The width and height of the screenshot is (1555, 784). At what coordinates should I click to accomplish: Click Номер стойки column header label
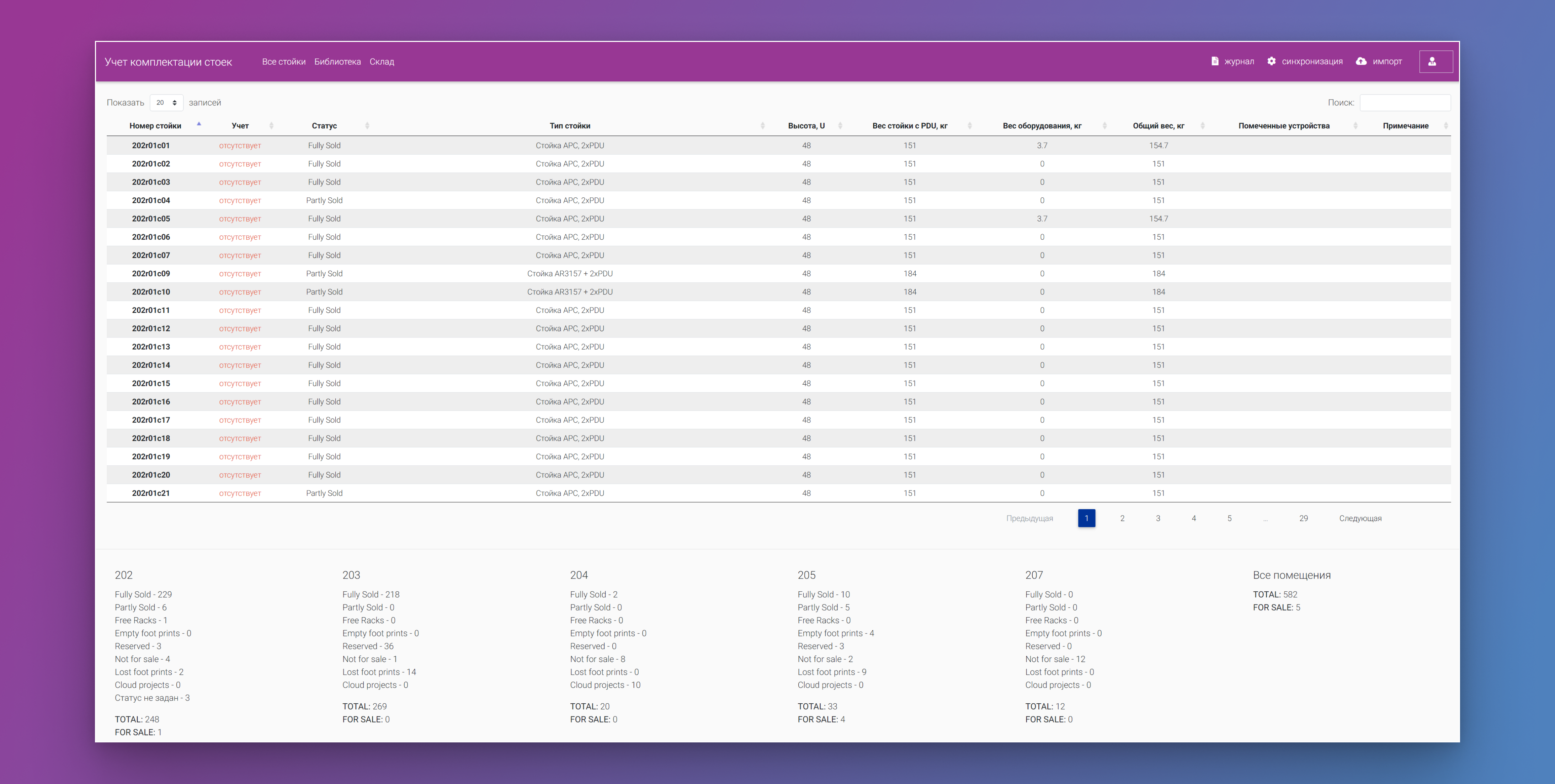[x=155, y=126]
